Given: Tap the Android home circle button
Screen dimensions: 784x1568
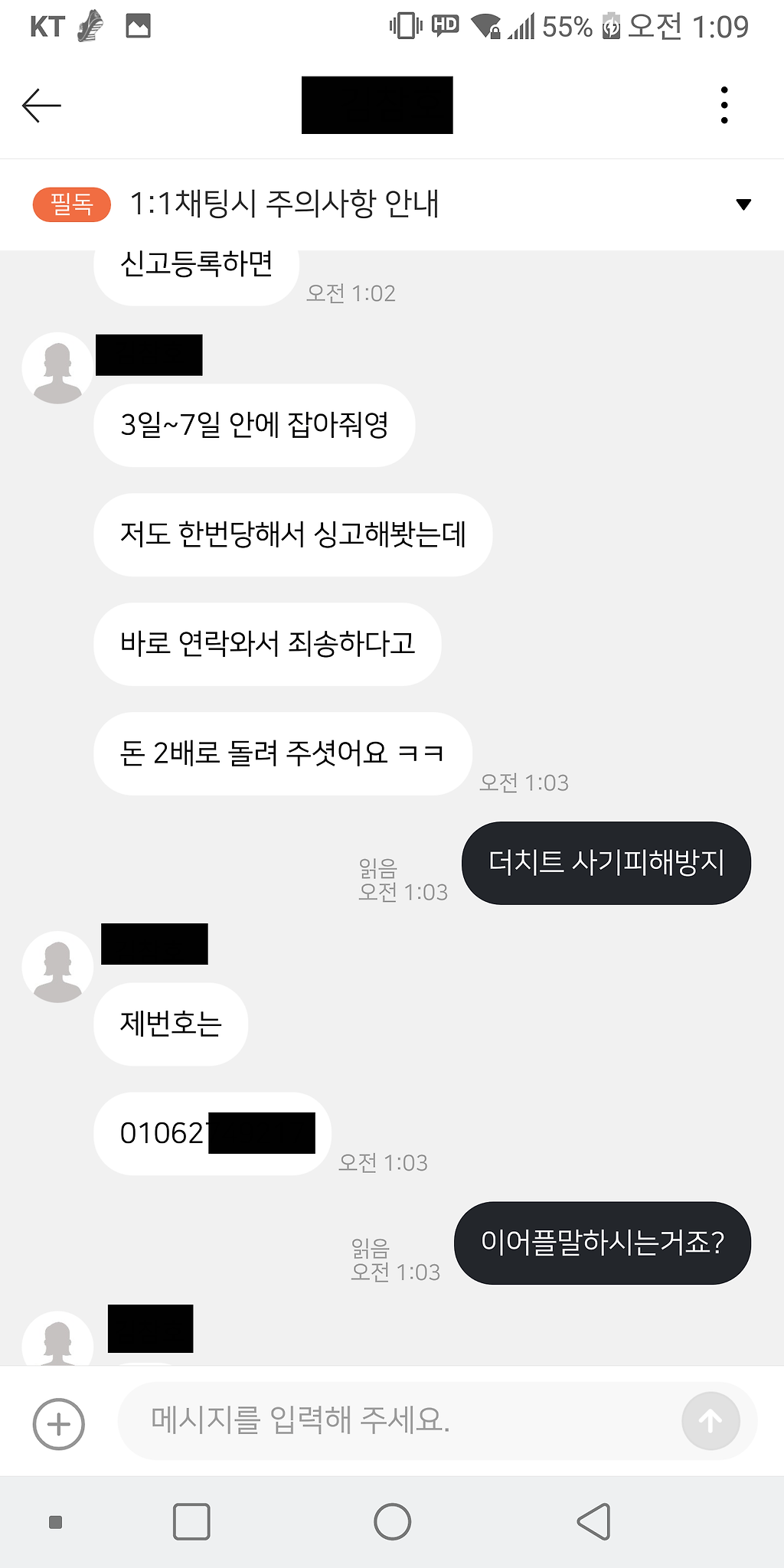Looking at the screenshot, I should [x=392, y=1521].
